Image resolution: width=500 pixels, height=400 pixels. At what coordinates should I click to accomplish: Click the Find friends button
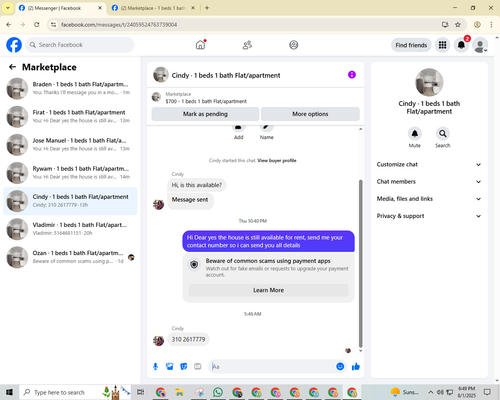pos(411,45)
